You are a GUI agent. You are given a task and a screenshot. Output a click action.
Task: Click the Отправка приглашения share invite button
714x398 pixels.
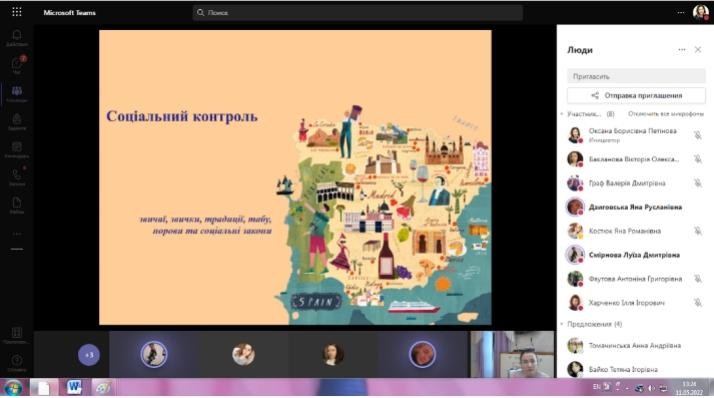tap(636, 95)
